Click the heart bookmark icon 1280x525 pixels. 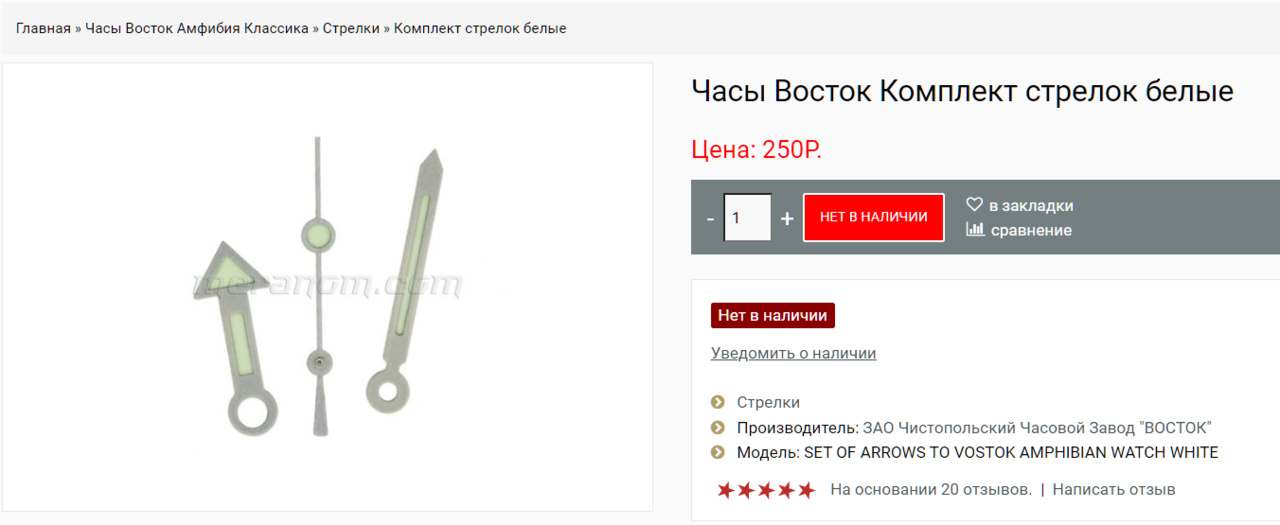pyautogui.click(x=975, y=204)
